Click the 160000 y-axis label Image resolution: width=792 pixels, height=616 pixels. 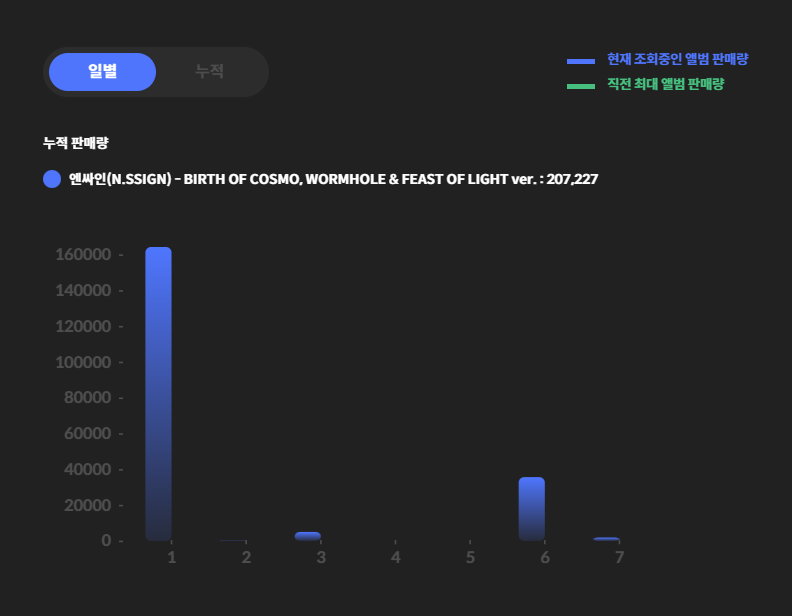83,254
